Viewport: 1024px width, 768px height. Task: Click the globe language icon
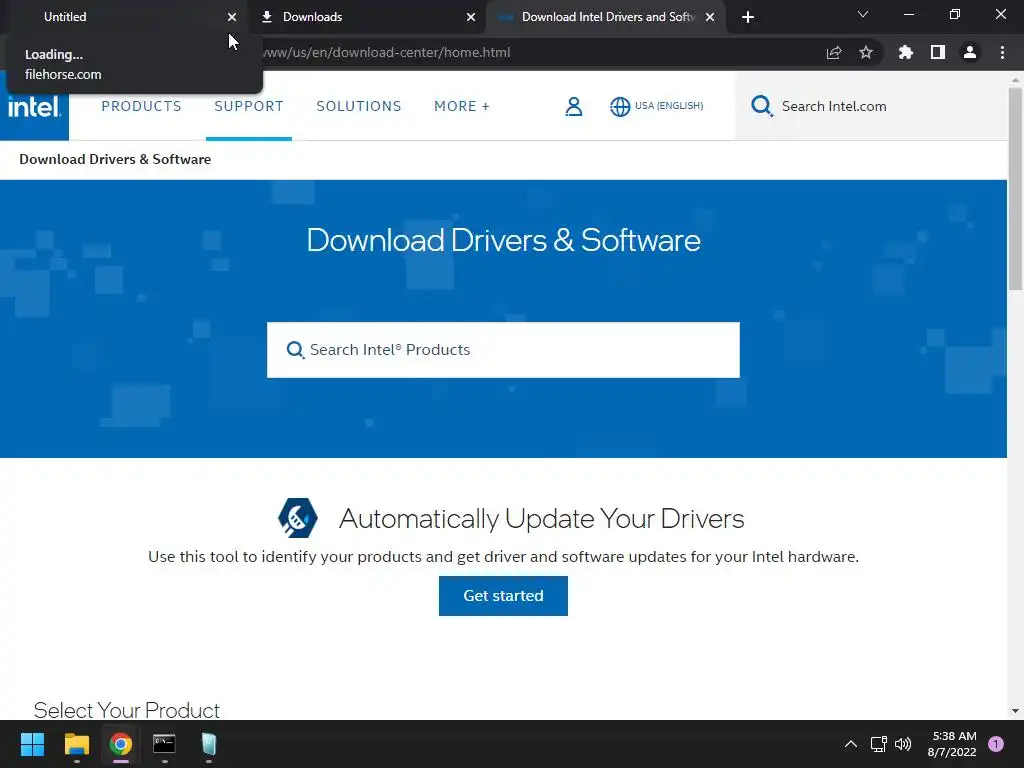tap(620, 106)
